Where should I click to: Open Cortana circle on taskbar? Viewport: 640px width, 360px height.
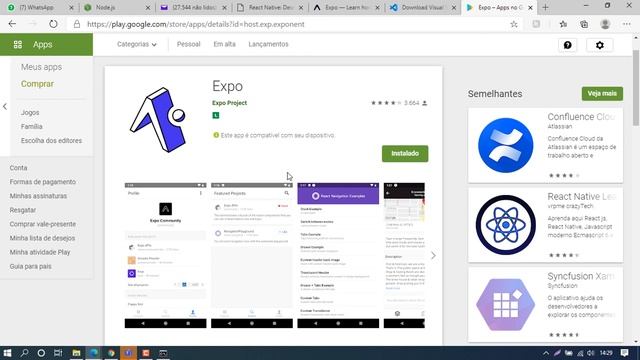coord(41,353)
